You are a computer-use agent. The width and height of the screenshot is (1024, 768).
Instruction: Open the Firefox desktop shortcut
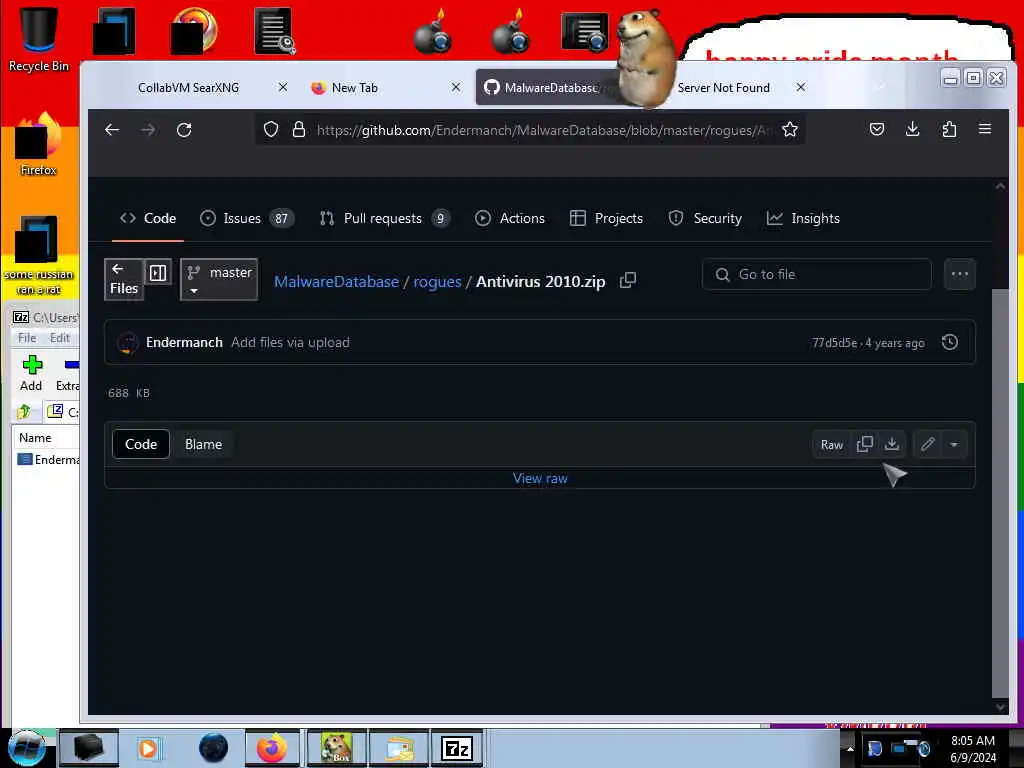pyautogui.click(x=39, y=145)
